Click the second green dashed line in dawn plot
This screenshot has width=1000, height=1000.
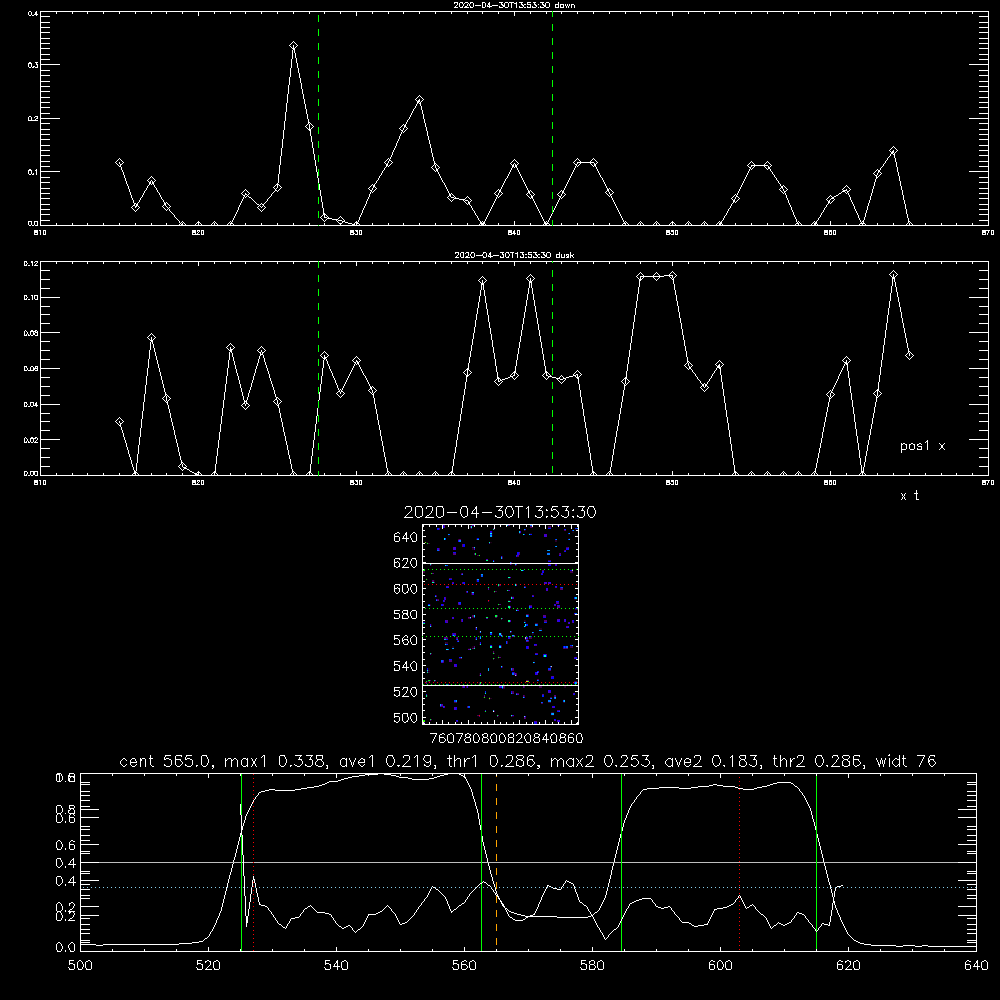pyautogui.click(x=552, y=118)
